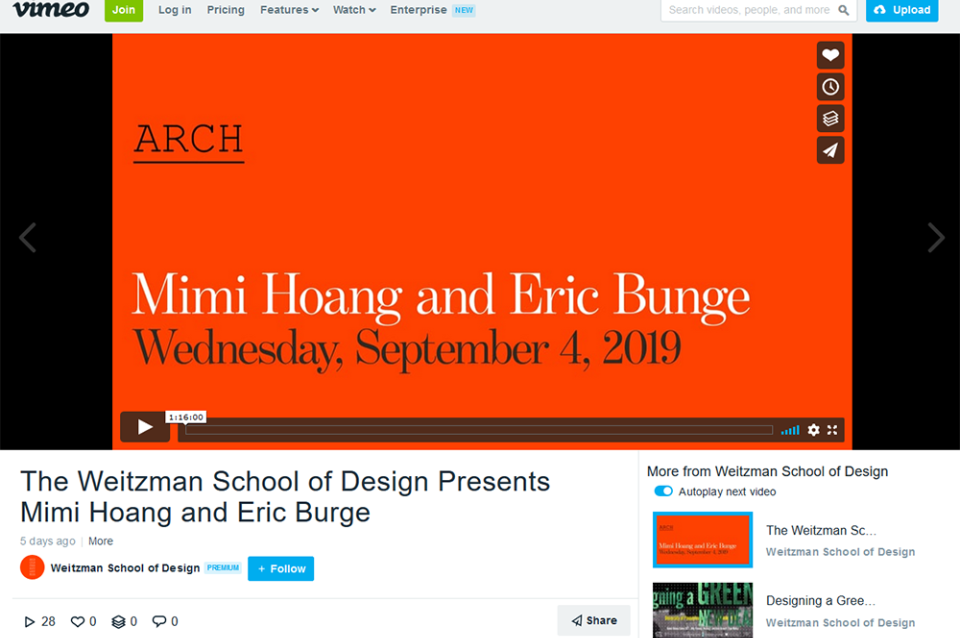Play the video
This screenshot has width=960, height=638.
144,427
